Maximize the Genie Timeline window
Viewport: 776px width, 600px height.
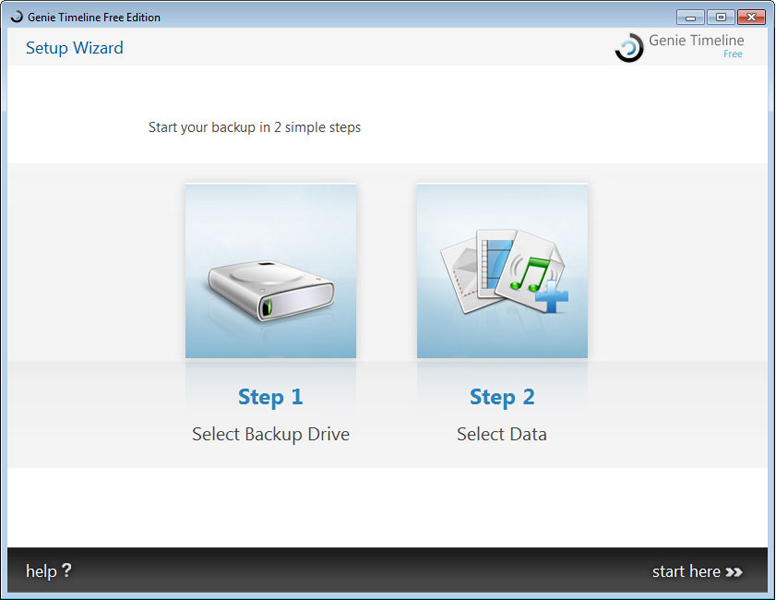(721, 17)
